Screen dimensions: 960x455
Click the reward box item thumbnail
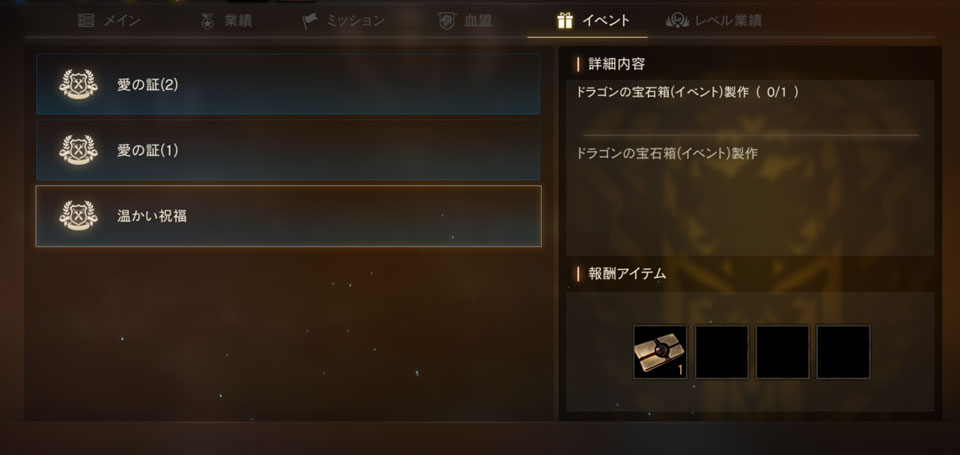pos(660,352)
